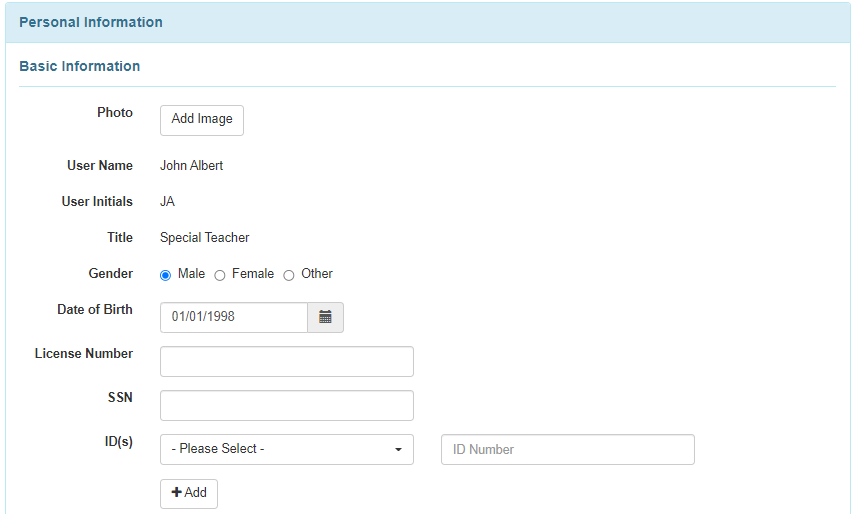The width and height of the screenshot is (856, 514).
Task: Click the Basic Information section heading
Action: pyautogui.click(x=80, y=66)
